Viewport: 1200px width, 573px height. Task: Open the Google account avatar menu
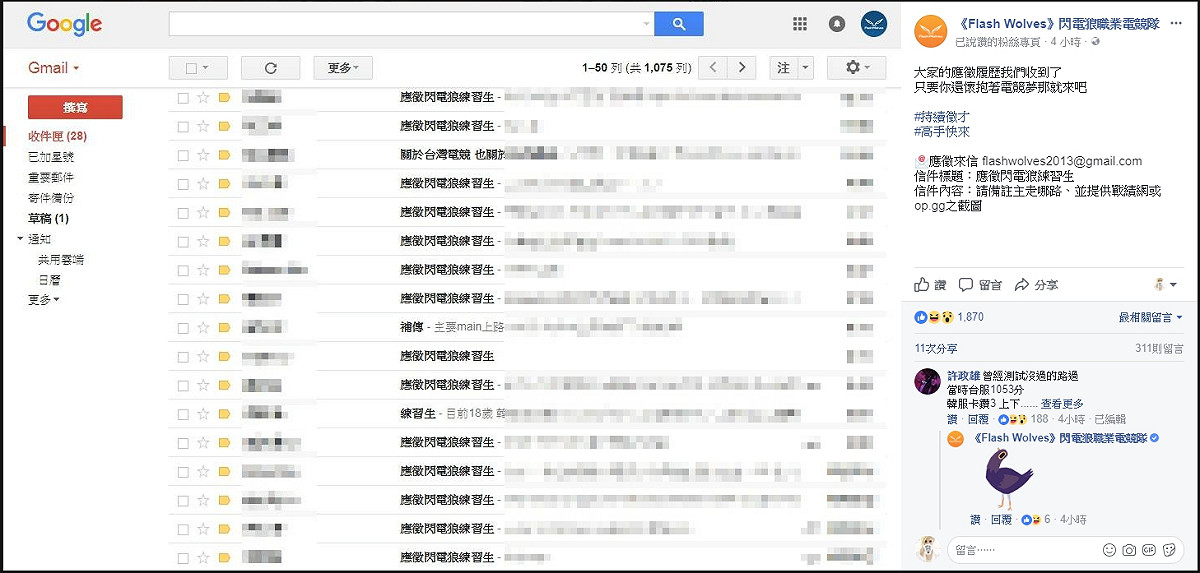874,24
